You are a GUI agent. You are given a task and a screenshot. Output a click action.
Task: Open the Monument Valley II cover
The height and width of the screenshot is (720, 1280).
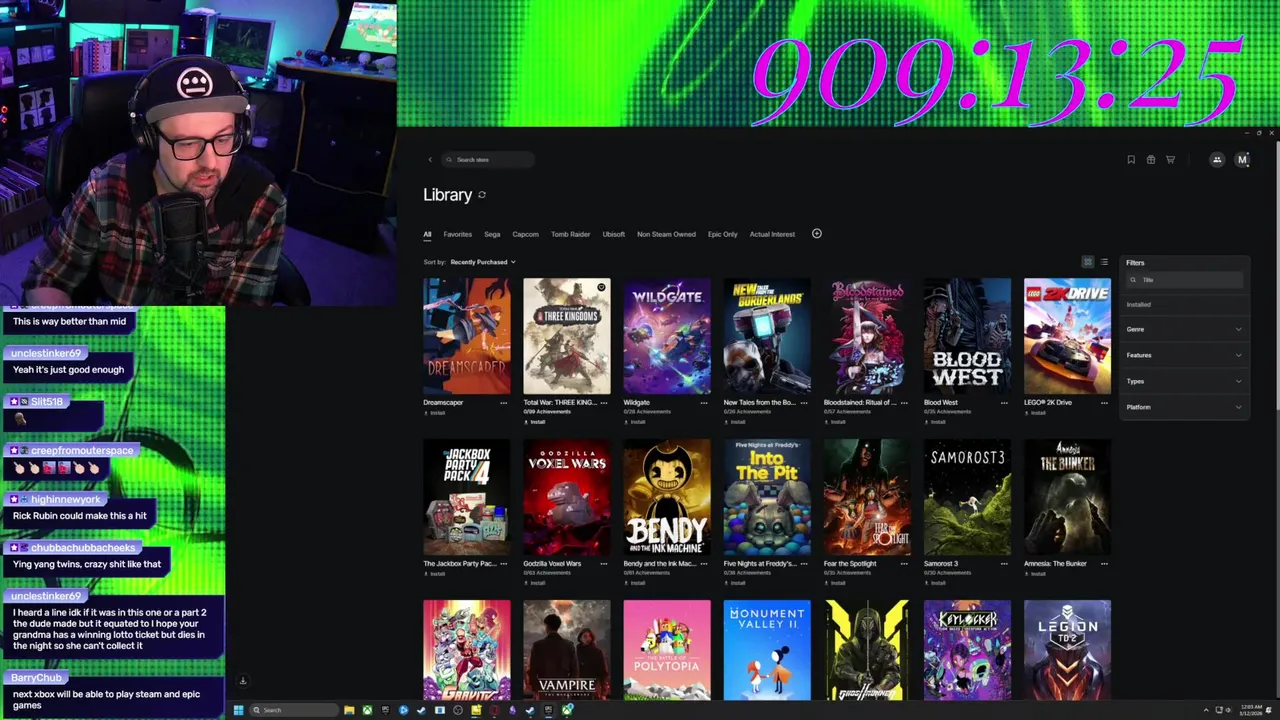click(767, 650)
